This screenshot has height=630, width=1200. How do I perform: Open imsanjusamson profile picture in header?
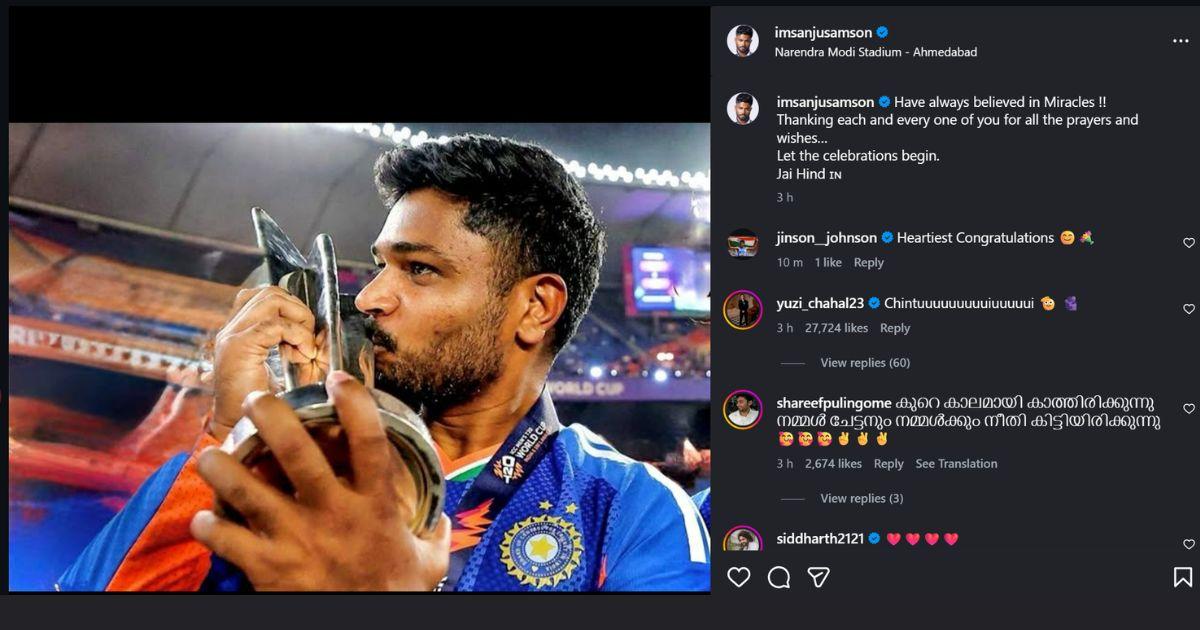(x=742, y=41)
